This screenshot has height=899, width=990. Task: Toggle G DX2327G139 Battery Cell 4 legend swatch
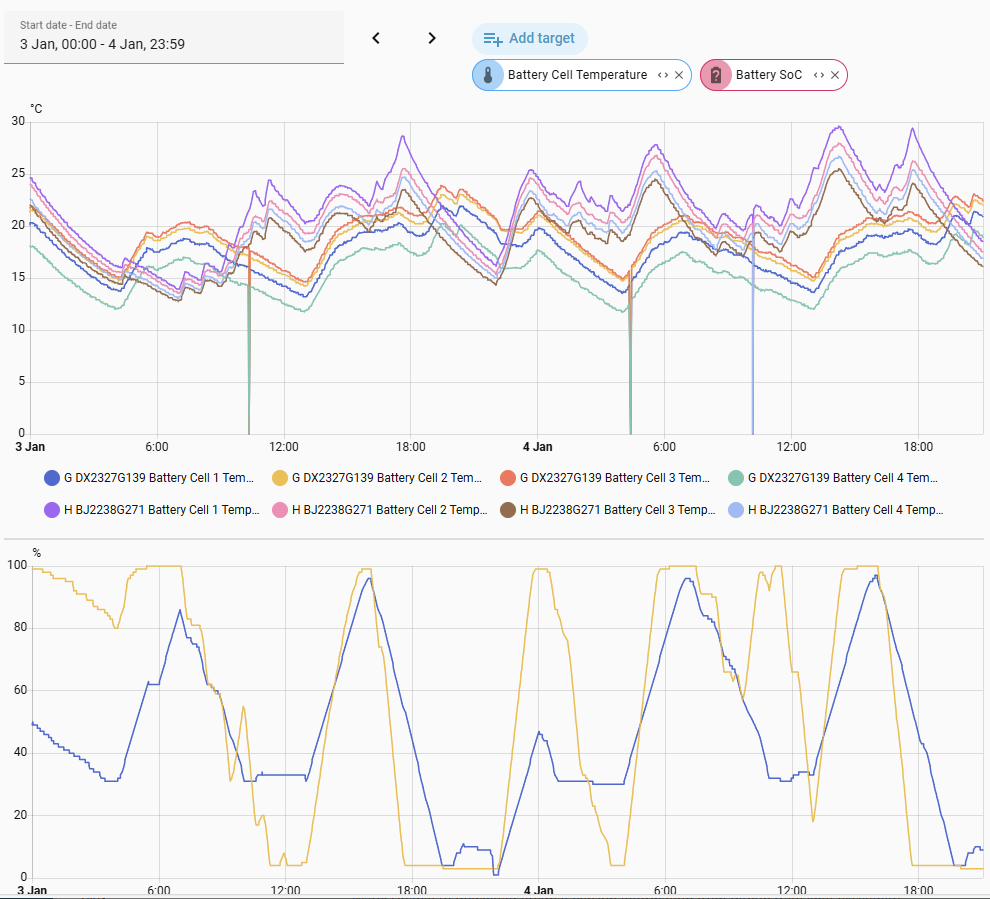(736, 478)
